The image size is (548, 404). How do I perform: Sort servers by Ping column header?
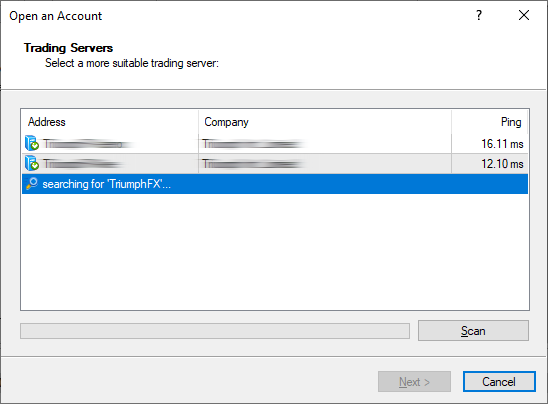[489, 122]
